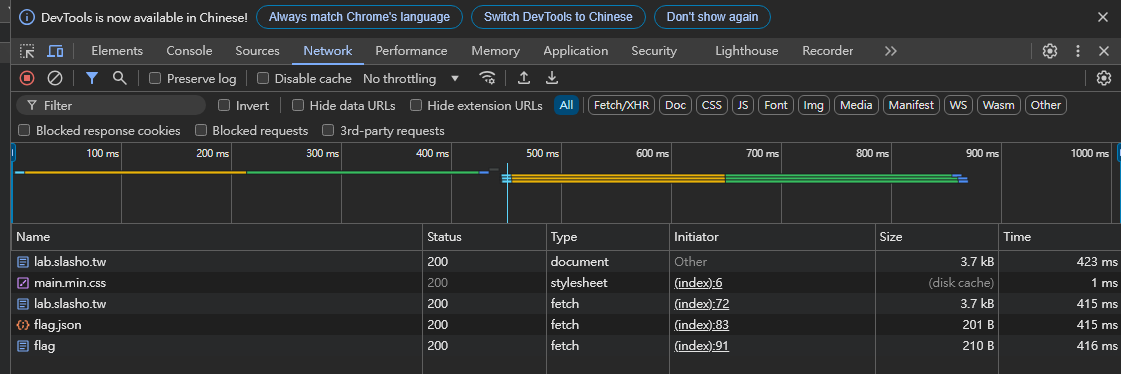Import HAR file with upload arrow
The image size is (1121, 374).
pyautogui.click(x=523, y=78)
